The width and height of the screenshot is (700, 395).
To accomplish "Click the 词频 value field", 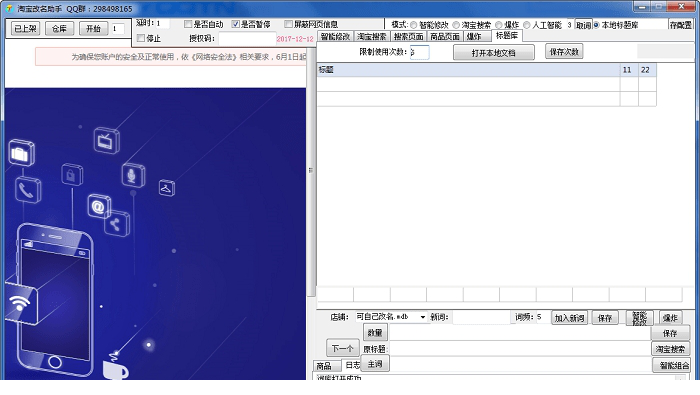I will (542, 317).
